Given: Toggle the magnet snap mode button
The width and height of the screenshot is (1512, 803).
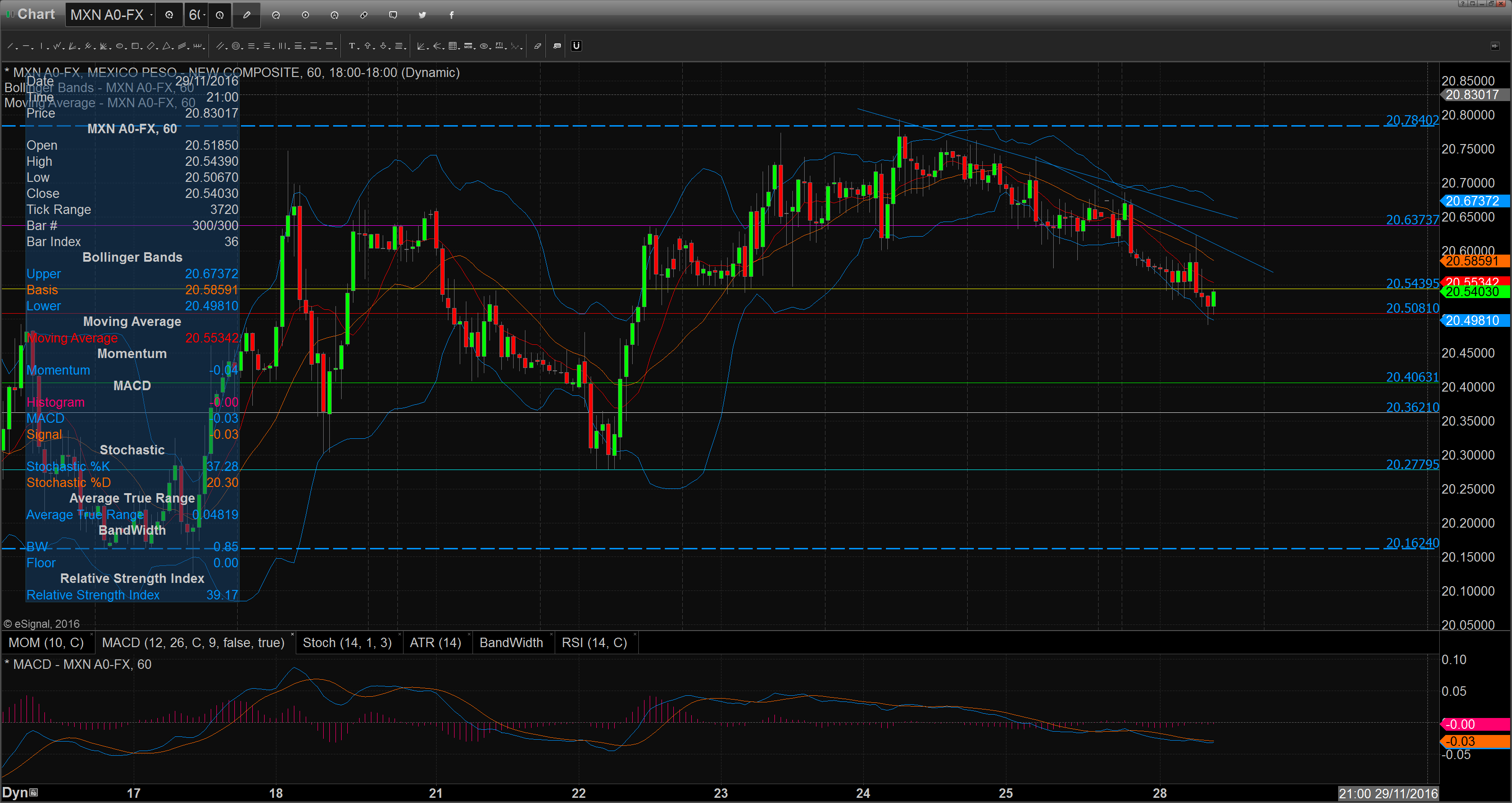Looking at the screenshot, I should [576, 46].
